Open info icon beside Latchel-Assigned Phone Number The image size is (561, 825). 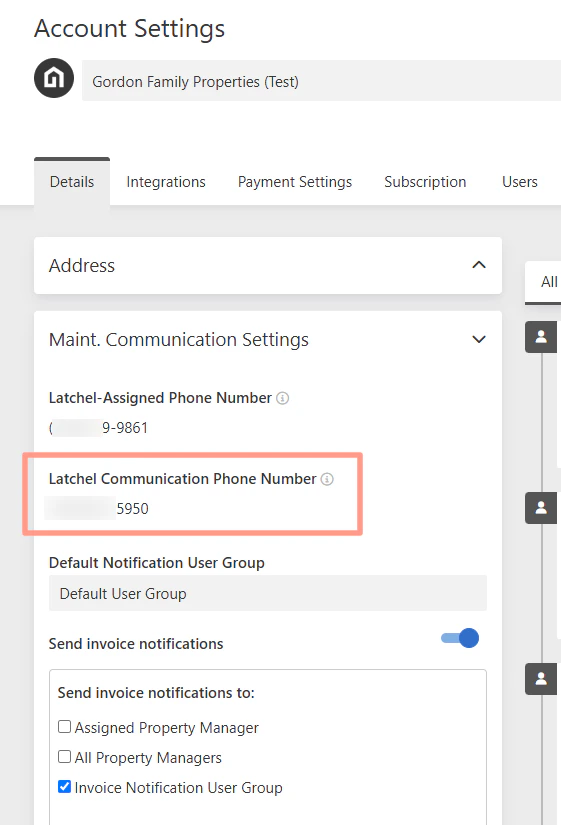(x=283, y=398)
